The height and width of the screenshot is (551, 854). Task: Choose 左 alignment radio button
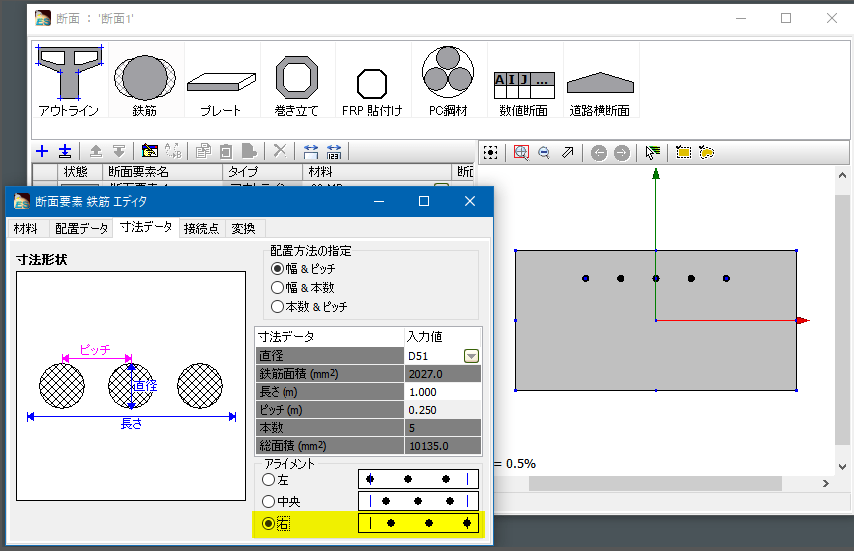pos(269,480)
